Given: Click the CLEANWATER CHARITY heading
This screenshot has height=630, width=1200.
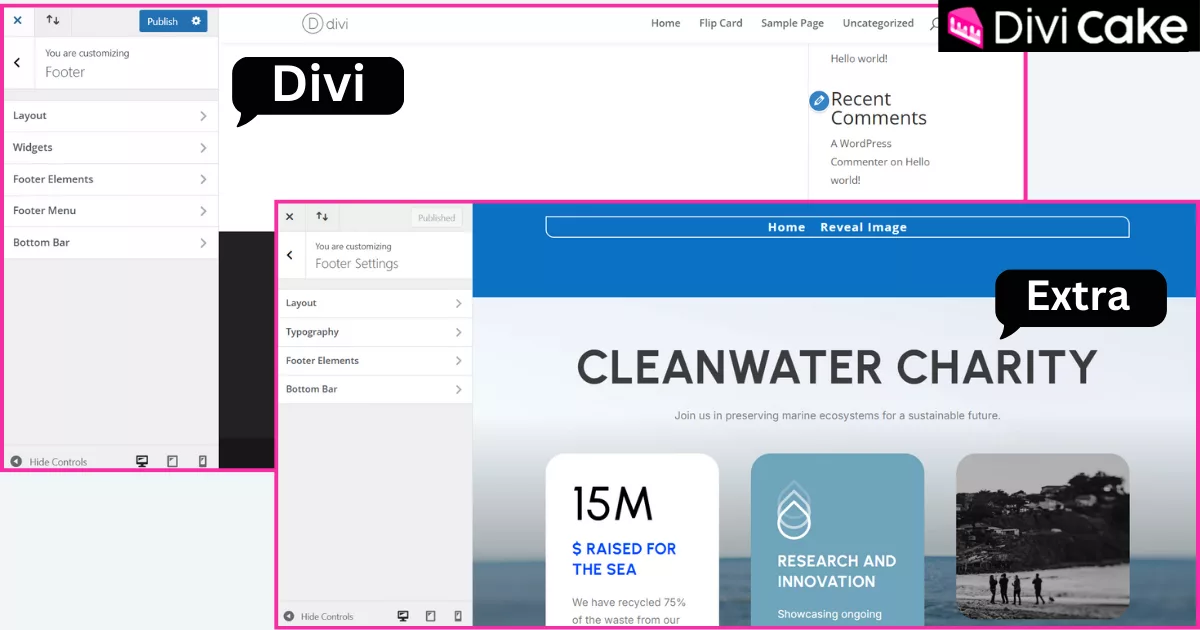Looking at the screenshot, I should 837,367.
